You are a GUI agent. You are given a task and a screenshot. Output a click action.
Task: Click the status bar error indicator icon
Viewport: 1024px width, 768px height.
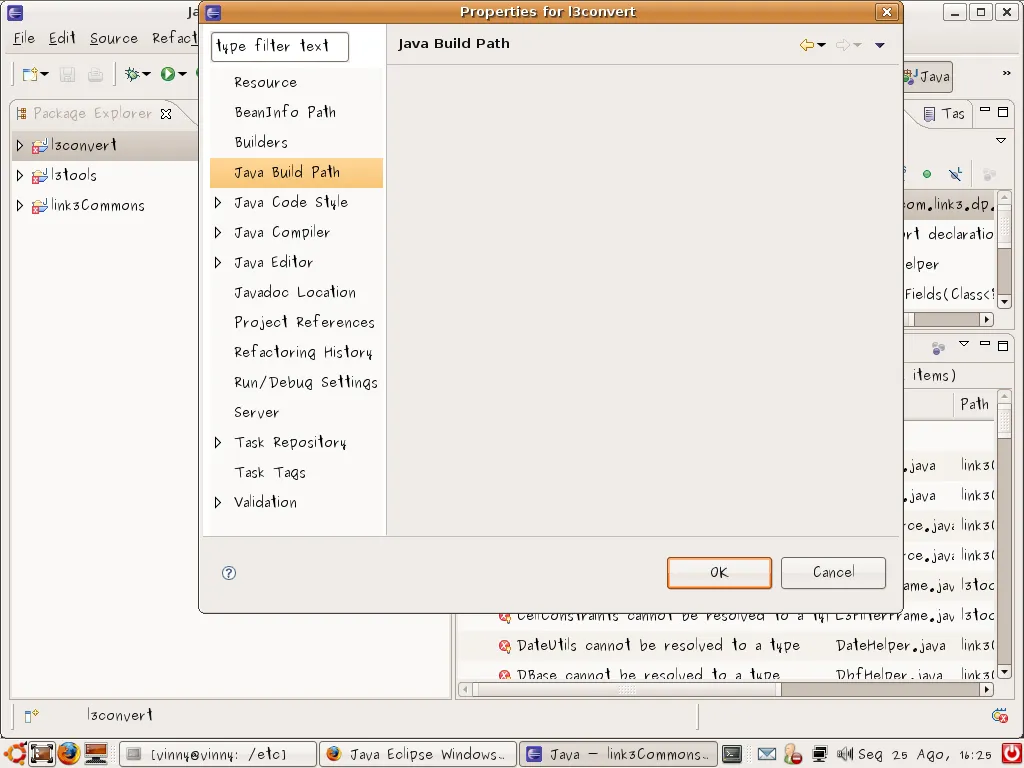pyautogui.click(x=999, y=716)
